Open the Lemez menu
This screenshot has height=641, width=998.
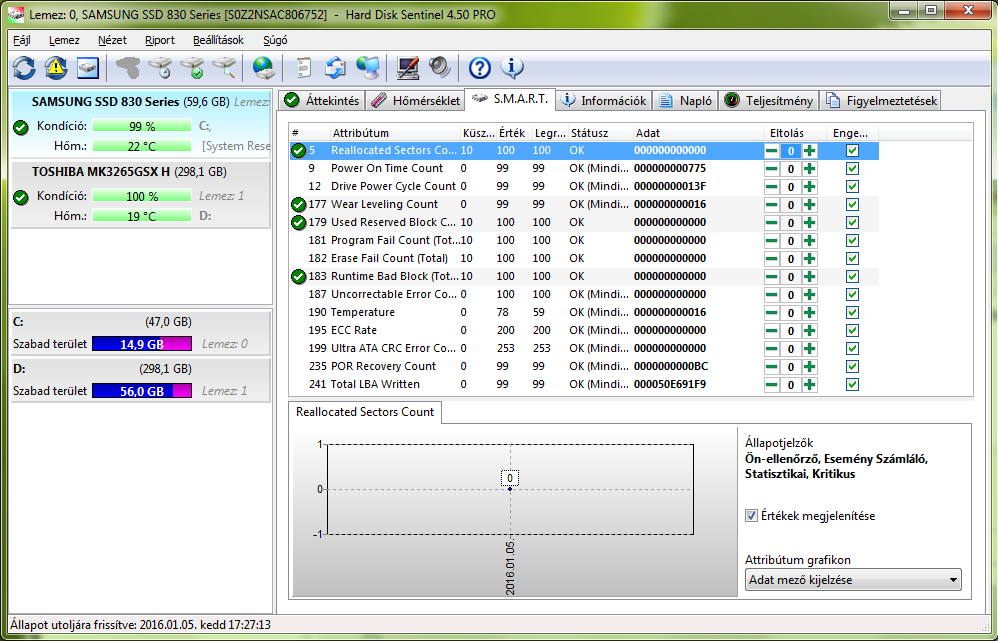tap(64, 40)
